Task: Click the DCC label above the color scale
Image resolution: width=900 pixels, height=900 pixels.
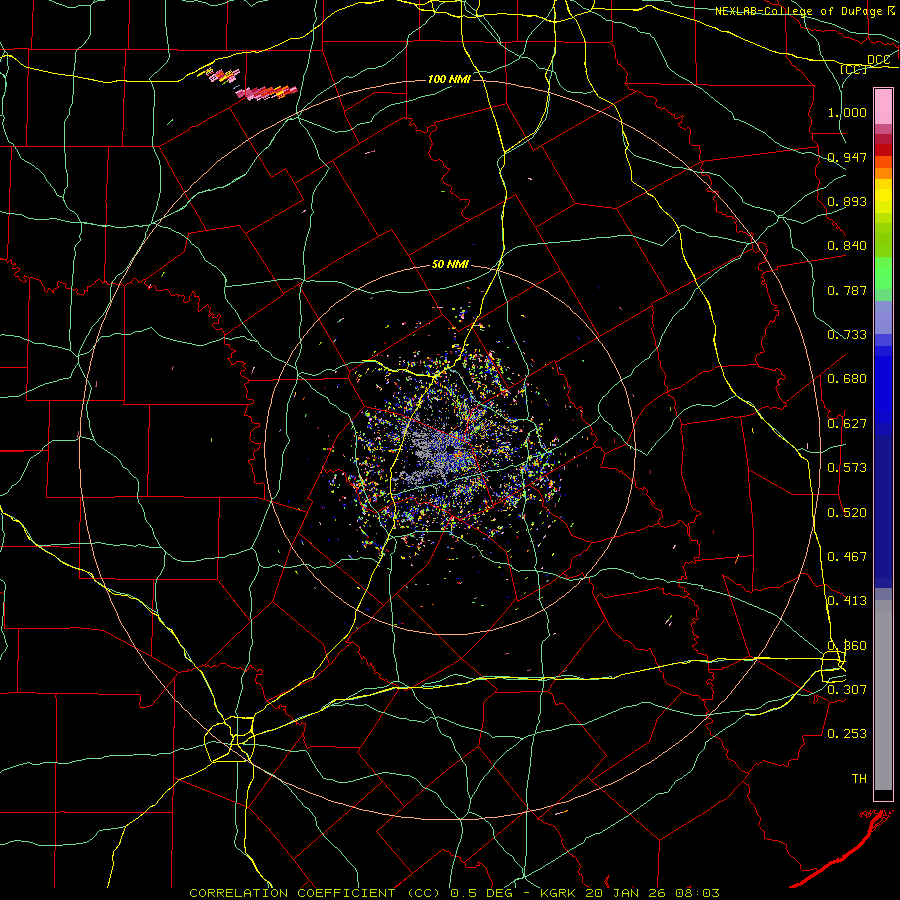Action: click(x=878, y=60)
